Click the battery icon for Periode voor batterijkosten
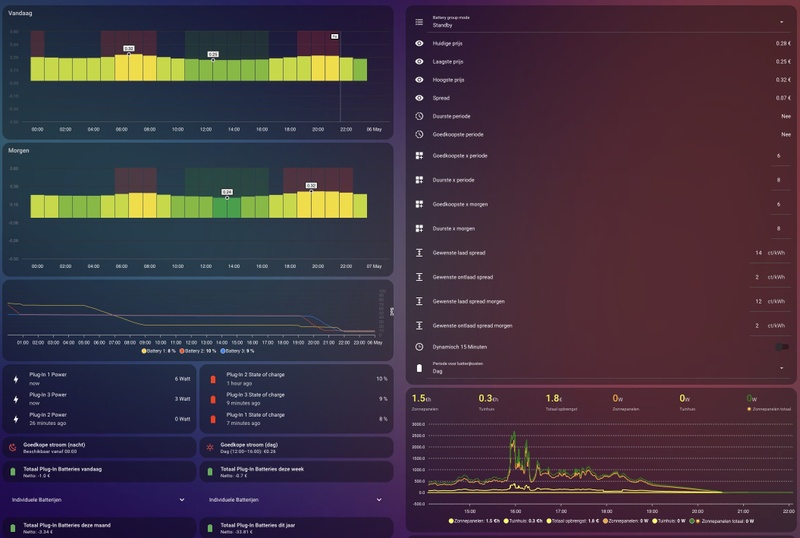The height and width of the screenshot is (538, 800). click(x=419, y=368)
